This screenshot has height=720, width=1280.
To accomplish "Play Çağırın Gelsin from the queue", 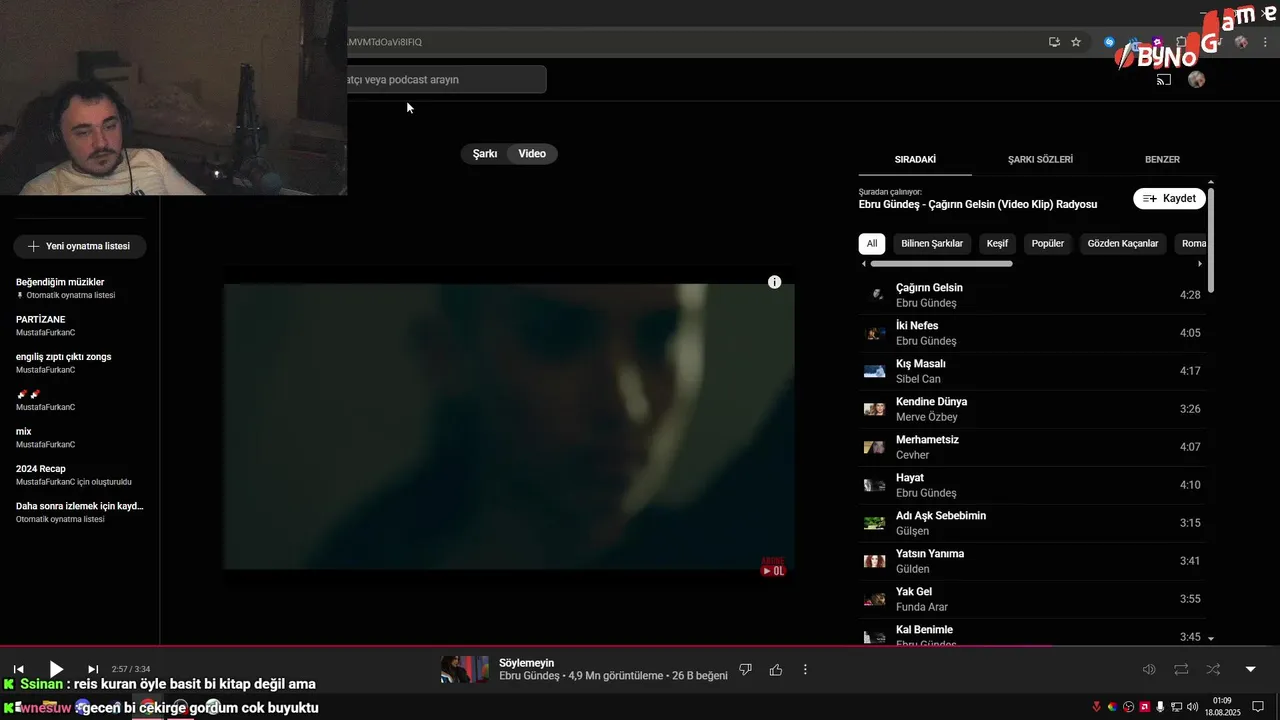I will [1033, 295].
